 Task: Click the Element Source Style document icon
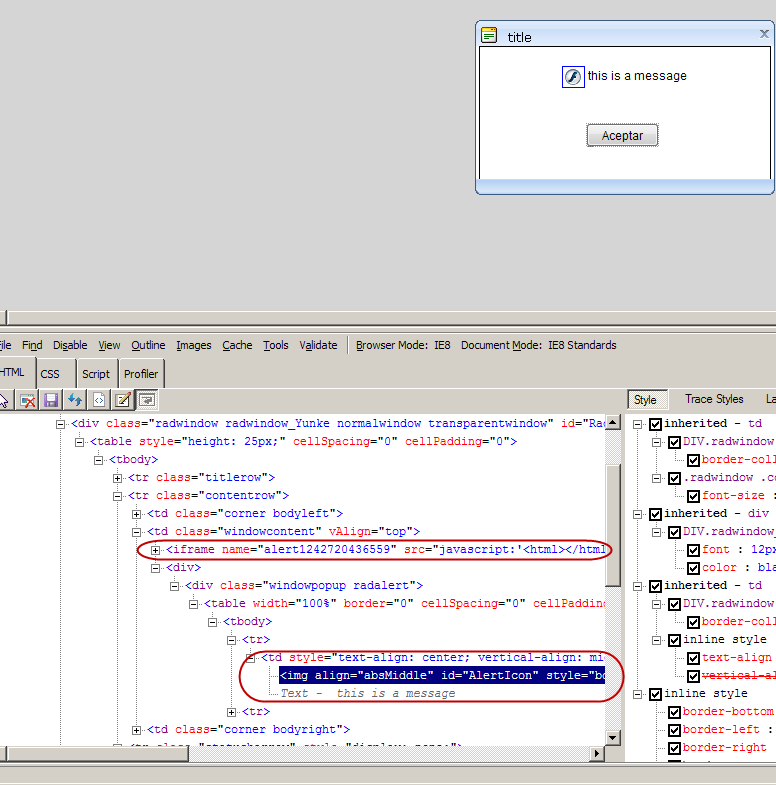click(x=99, y=400)
